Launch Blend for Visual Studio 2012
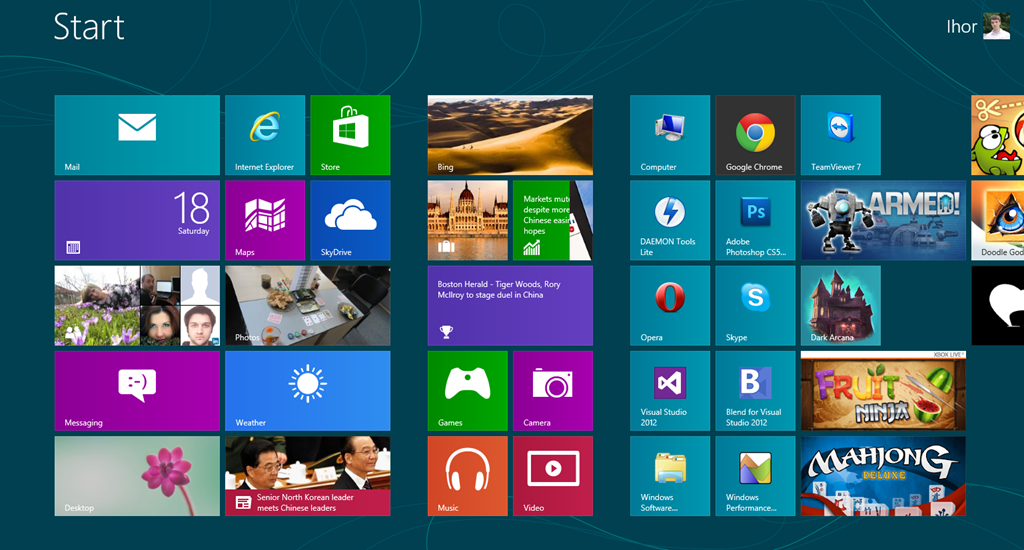1024x550 pixels. point(756,391)
